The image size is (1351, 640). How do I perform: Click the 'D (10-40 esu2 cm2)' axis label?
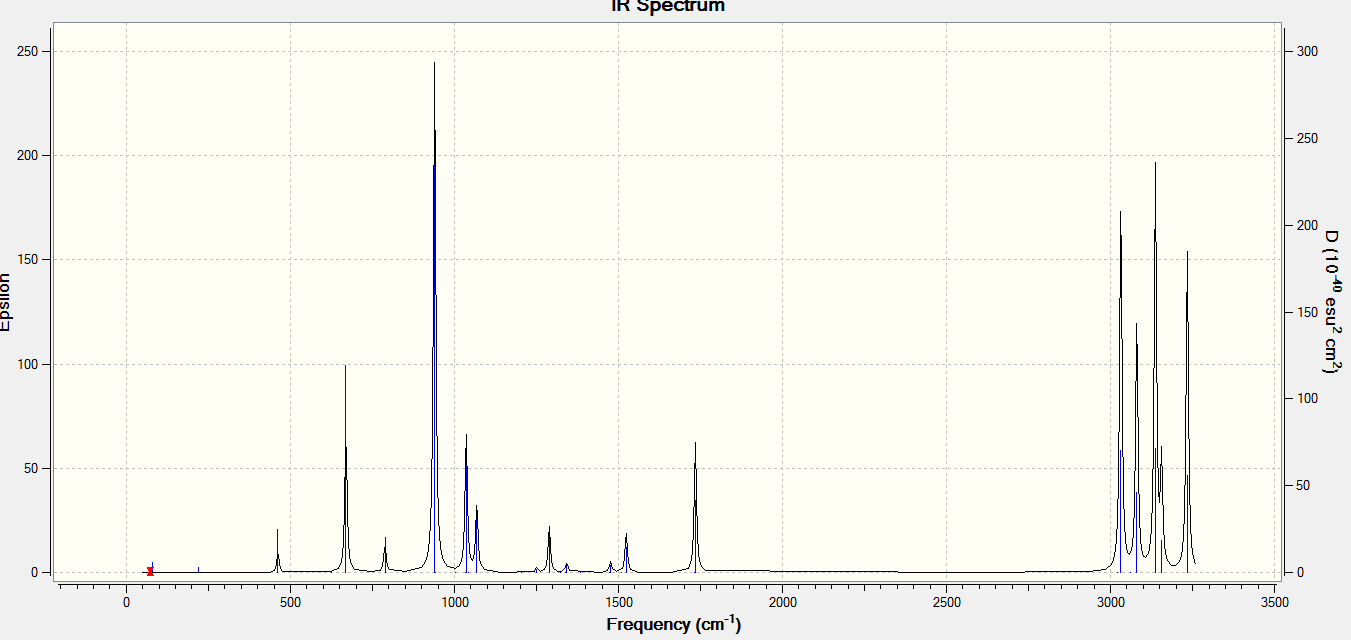pyautogui.click(x=1332, y=301)
